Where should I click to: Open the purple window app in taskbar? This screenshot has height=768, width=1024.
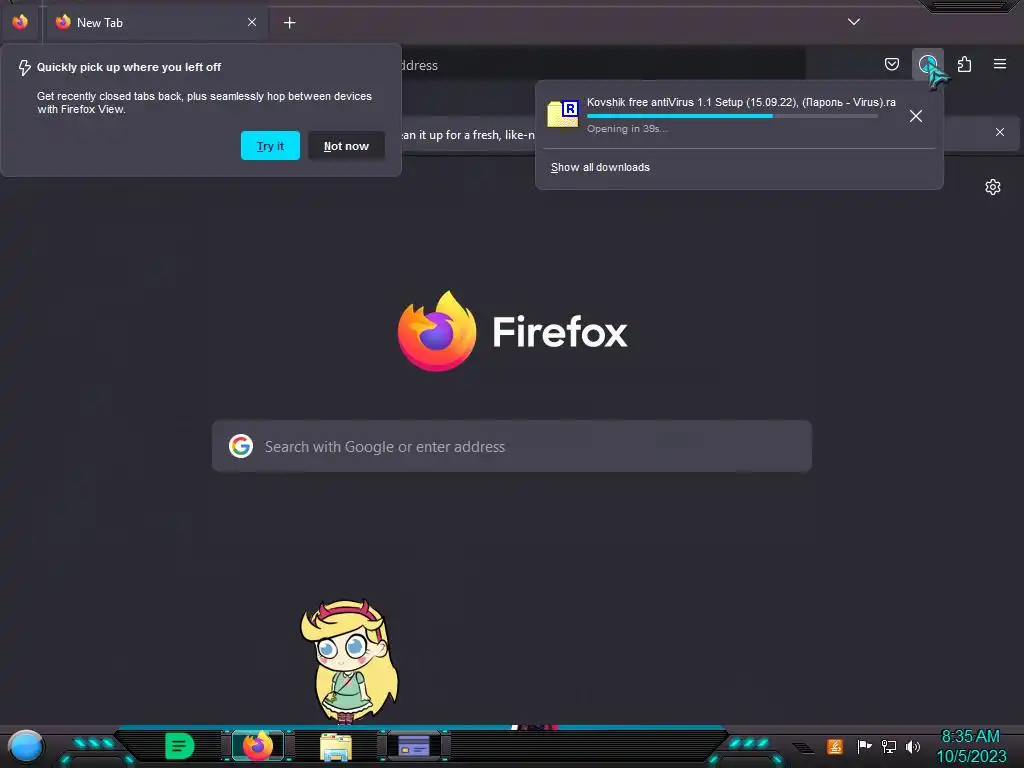point(414,746)
